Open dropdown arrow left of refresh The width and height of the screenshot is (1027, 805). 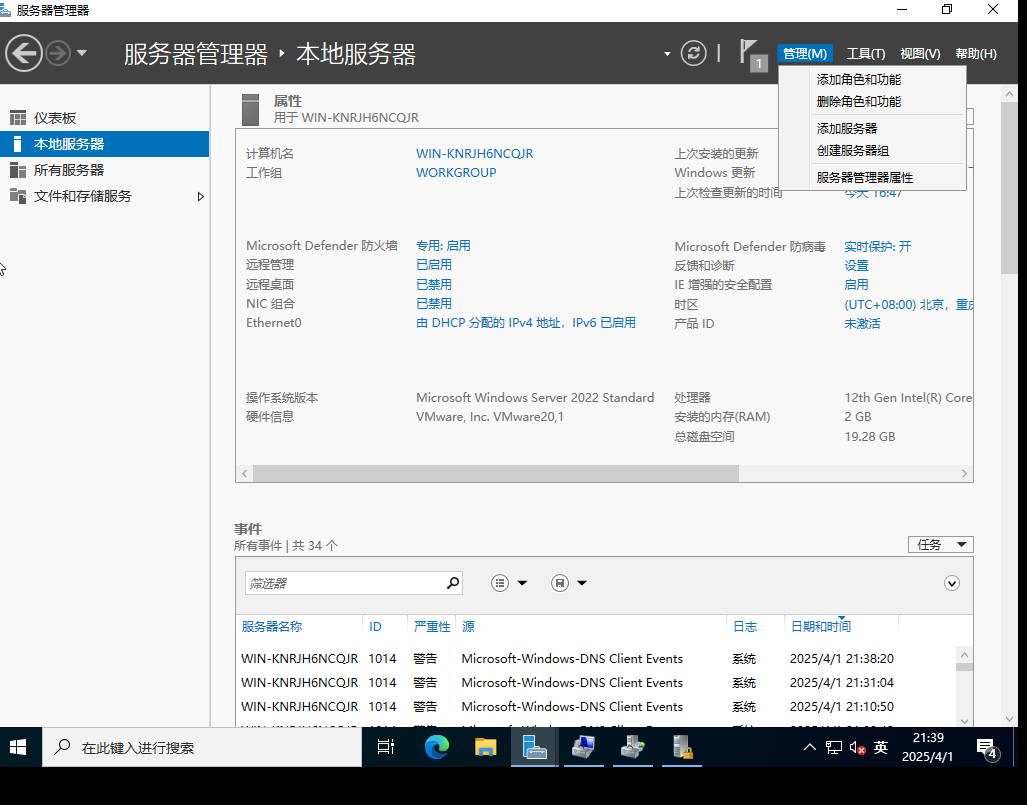pos(667,54)
